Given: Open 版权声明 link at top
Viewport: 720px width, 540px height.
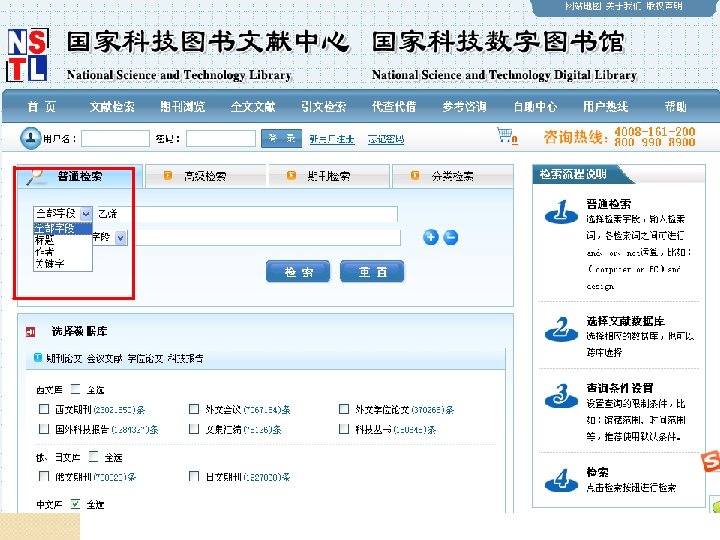Looking at the screenshot, I should coord(664,6).
